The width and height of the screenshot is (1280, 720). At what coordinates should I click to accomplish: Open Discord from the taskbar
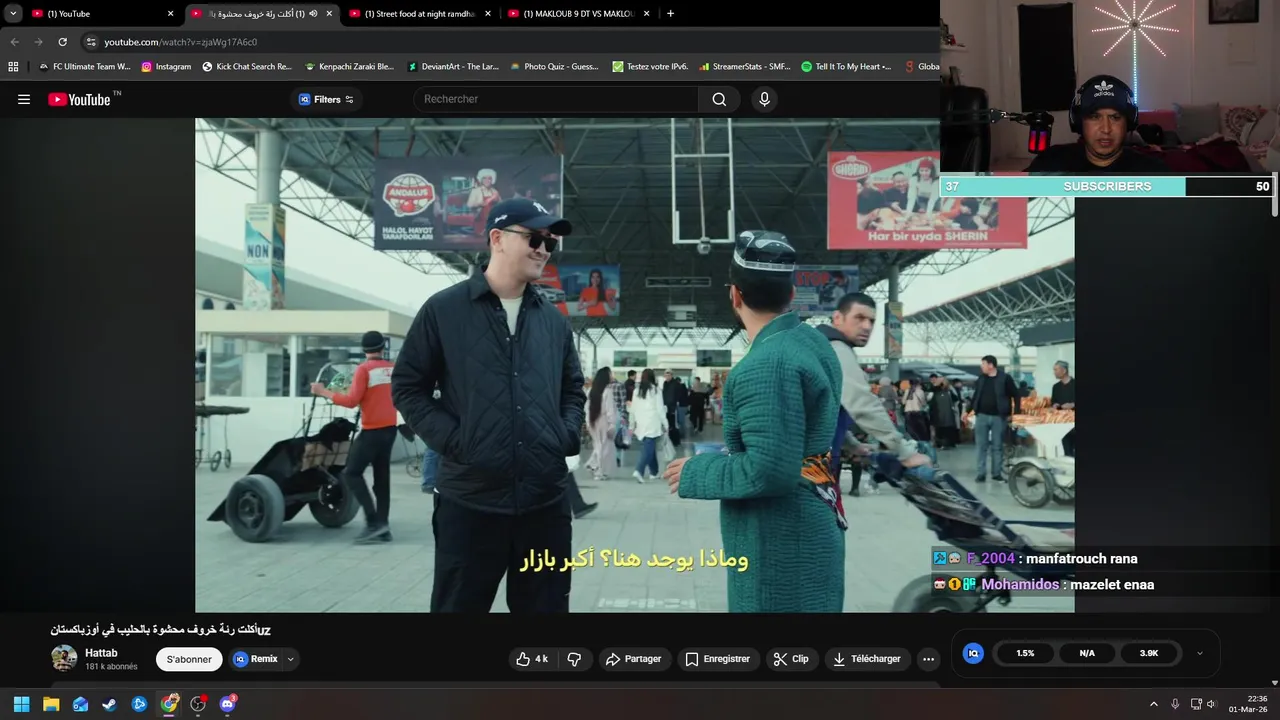point(227,704)
